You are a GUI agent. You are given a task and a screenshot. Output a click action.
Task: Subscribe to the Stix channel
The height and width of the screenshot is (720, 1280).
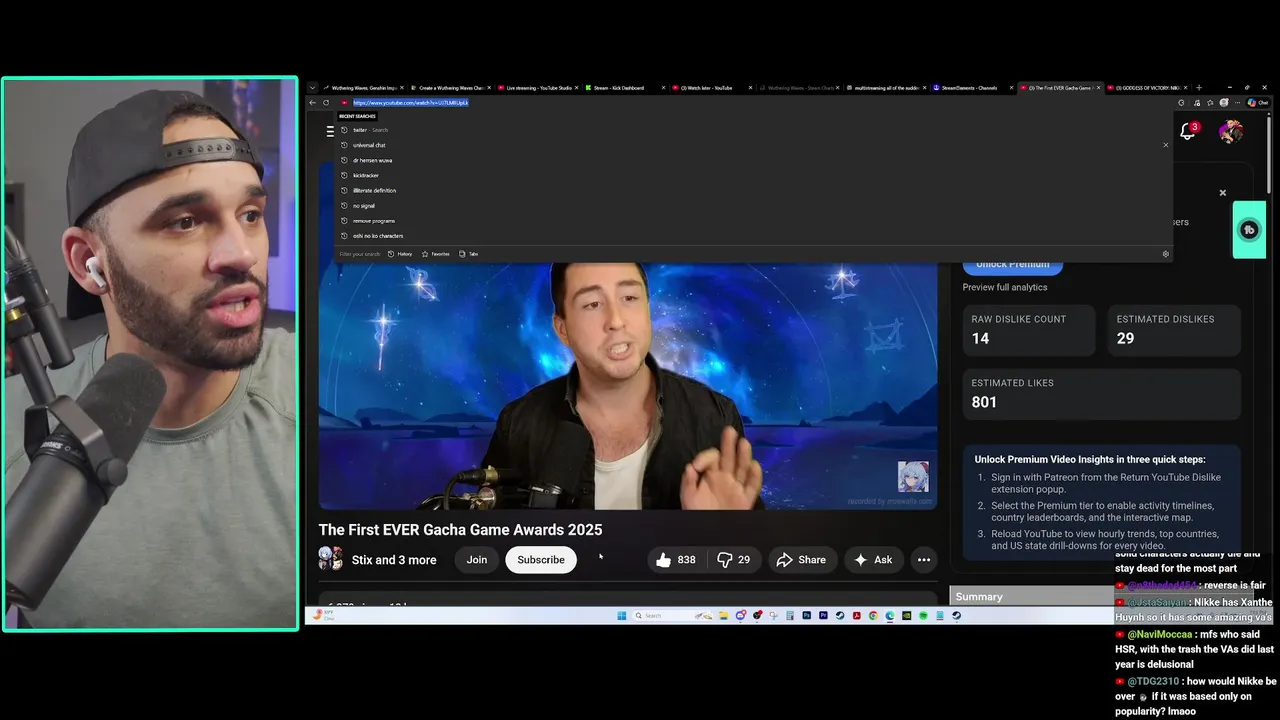pyautogui.click(x=541, y=560)
